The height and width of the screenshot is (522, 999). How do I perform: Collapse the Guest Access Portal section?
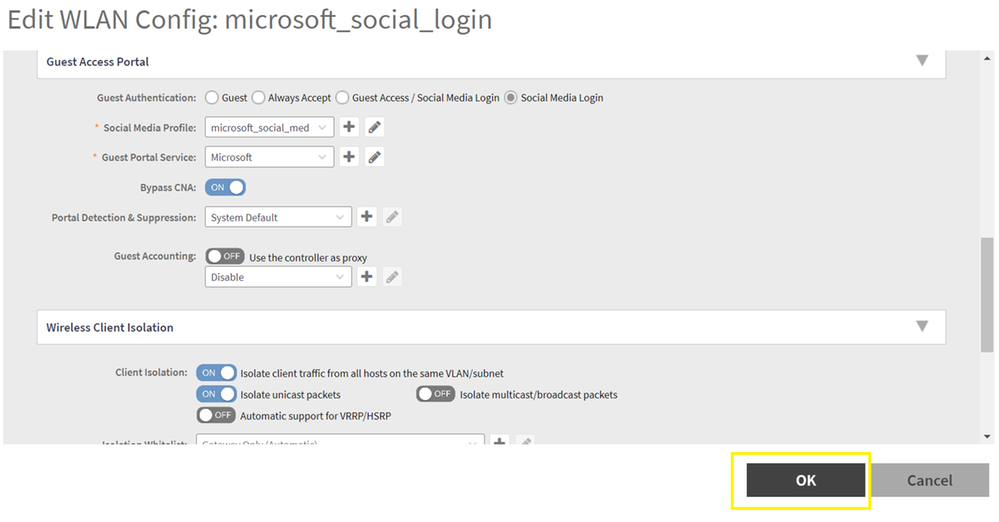coord(922,61)
